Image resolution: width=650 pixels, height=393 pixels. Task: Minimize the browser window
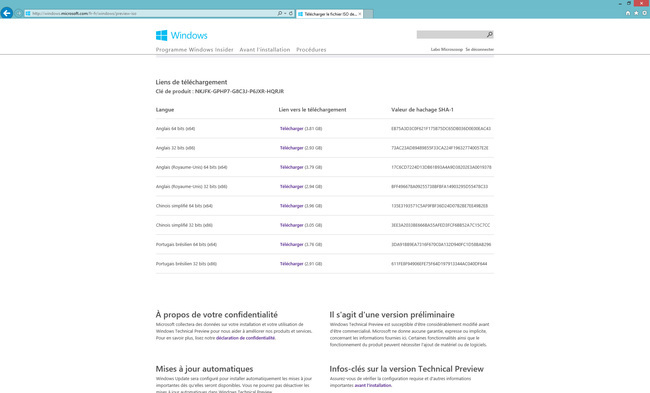tap(620, 3)
